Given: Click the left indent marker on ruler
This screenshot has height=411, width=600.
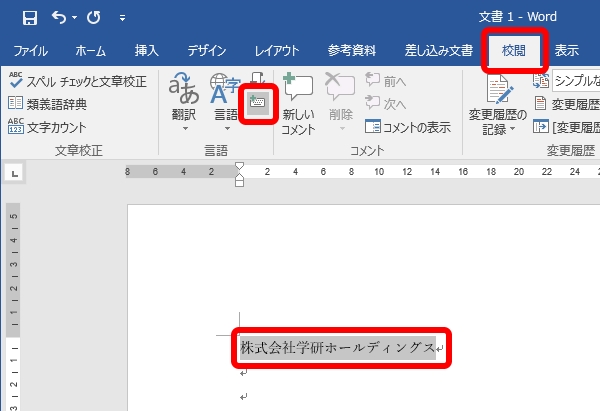Looking at the screenshot, I should point(239,183).
